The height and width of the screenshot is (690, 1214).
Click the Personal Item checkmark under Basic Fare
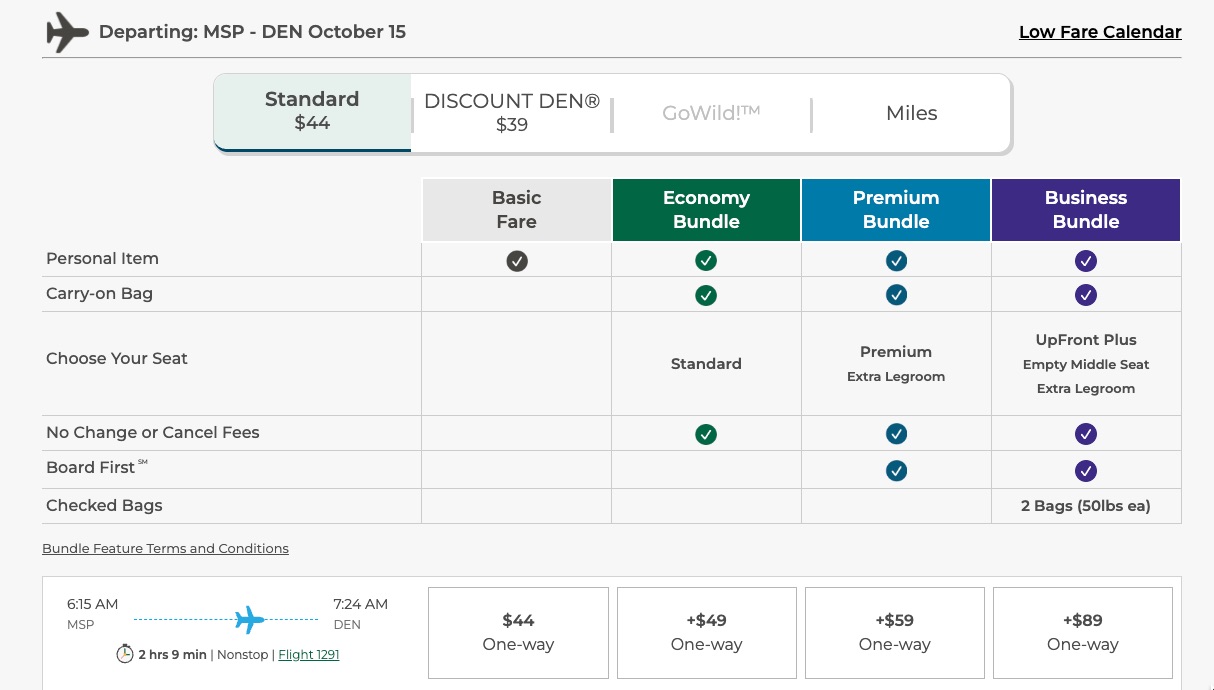click(x=517, y=261)
